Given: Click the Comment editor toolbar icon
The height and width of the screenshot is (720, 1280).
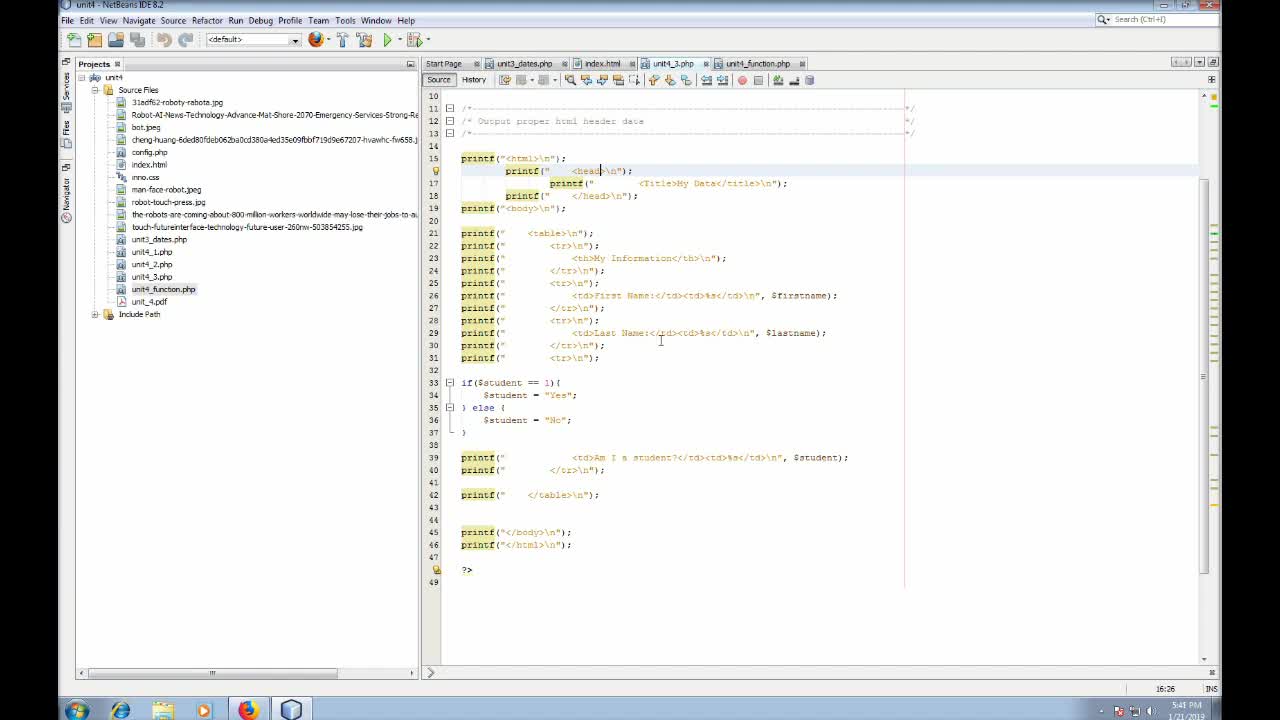Looking at the screenshot, I should click(778, 80).
